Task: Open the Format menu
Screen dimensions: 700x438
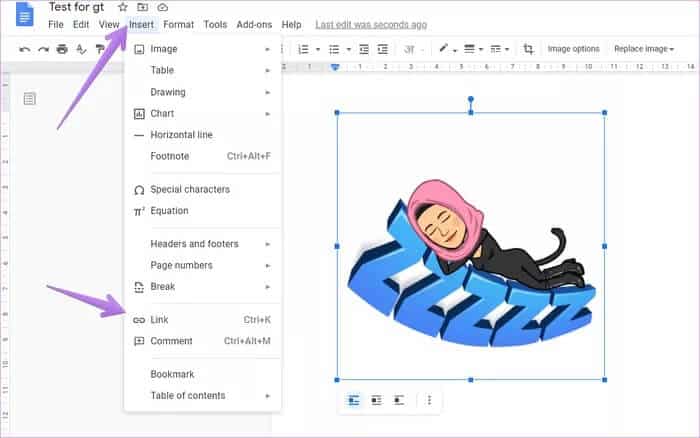Action: [179, 25]
